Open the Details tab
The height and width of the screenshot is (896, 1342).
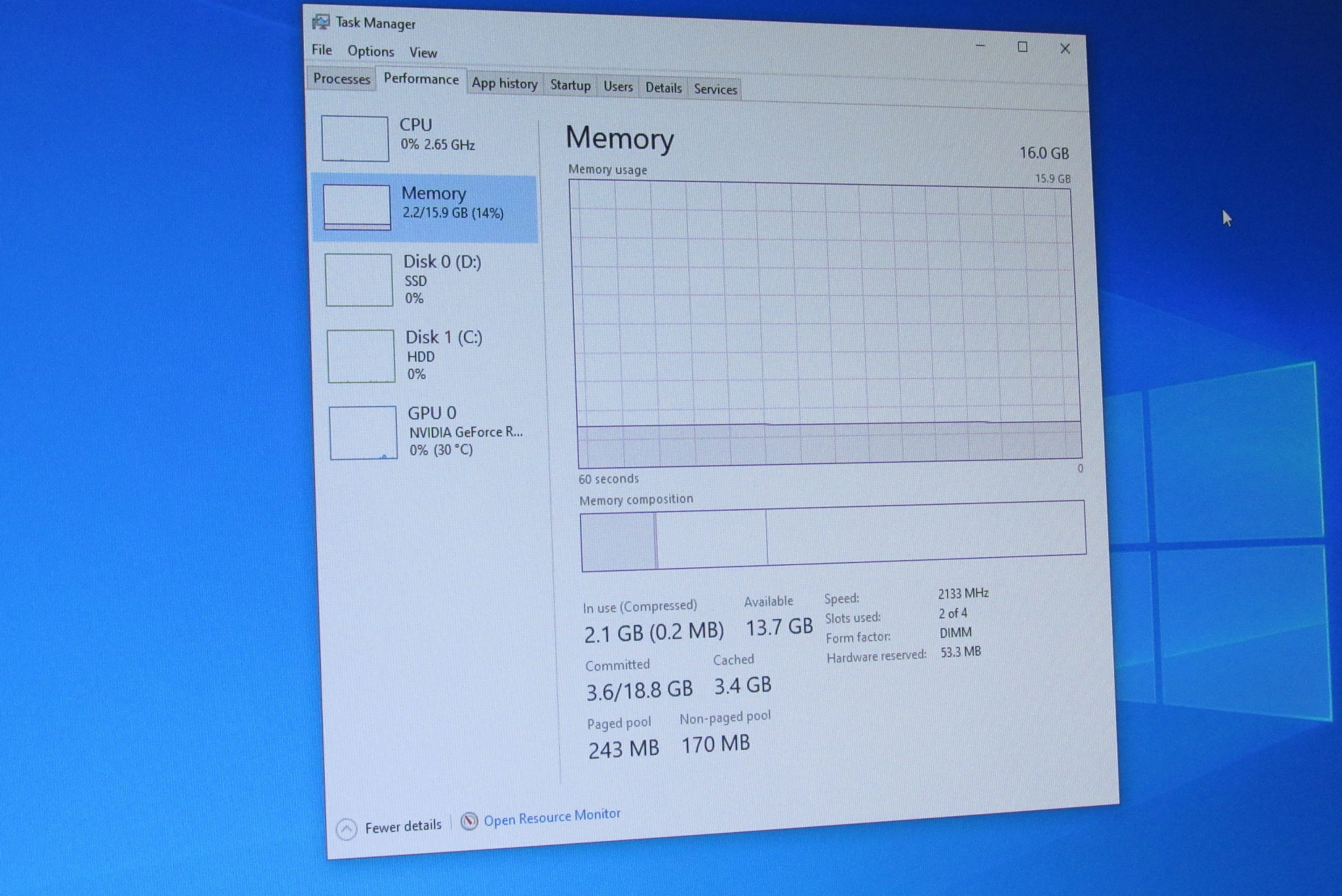coord(663,88)
